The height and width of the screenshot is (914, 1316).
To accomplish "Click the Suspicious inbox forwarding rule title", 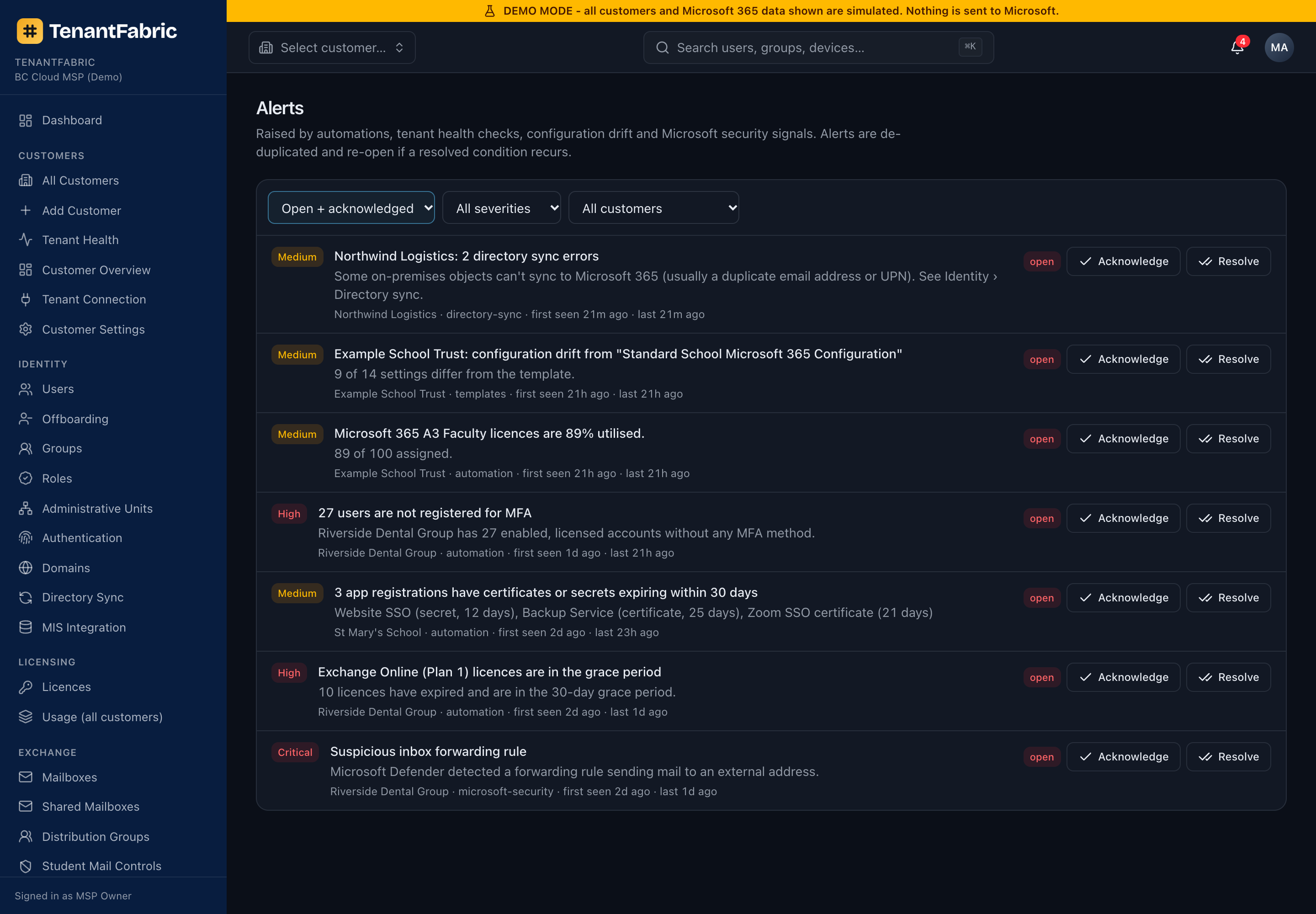I will [x=428, y=751].
